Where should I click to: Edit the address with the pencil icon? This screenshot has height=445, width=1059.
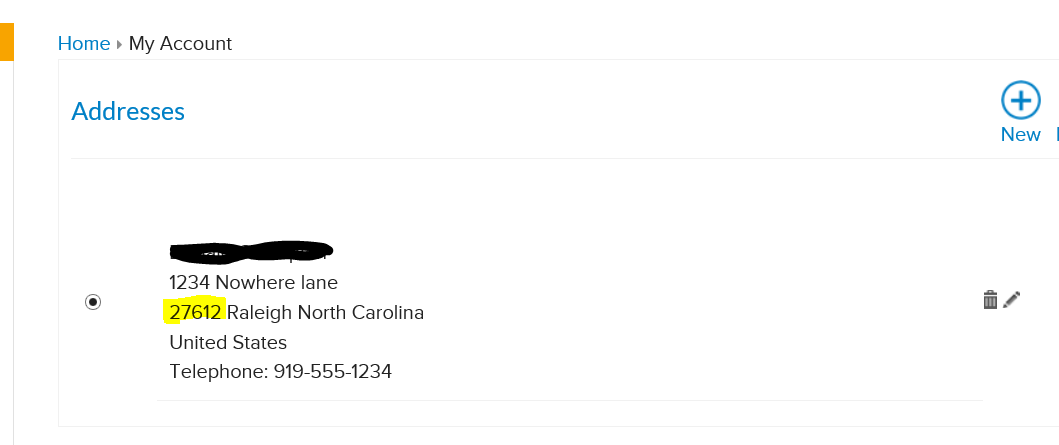[x=1012, y=300]
